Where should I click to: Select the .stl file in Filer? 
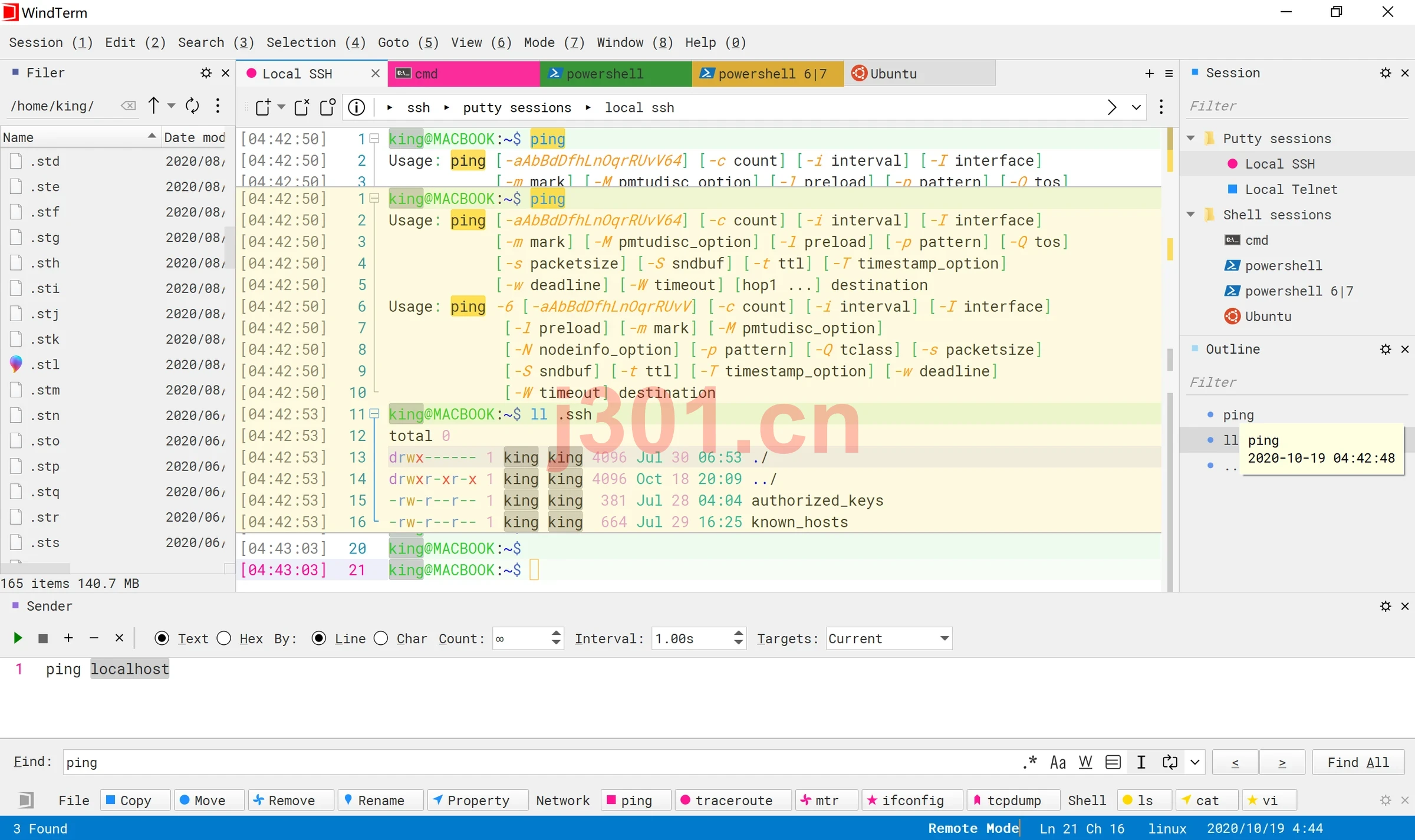[x=45, y=364]
